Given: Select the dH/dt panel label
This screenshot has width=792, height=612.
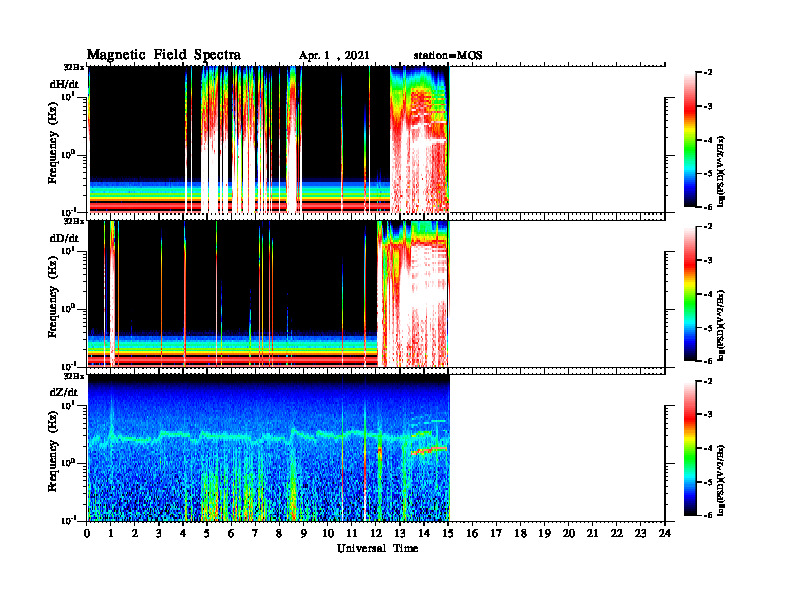Looking at the screenshot, I should [x=64, y=84].
